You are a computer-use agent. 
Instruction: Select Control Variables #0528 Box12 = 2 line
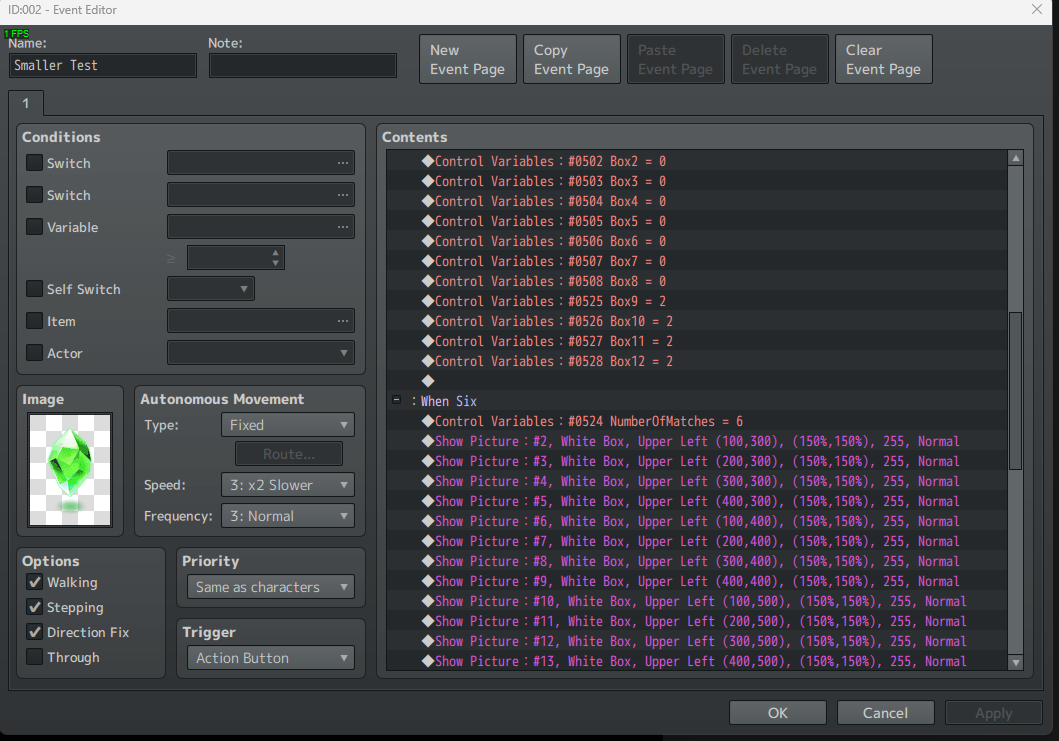coord(697,361)
